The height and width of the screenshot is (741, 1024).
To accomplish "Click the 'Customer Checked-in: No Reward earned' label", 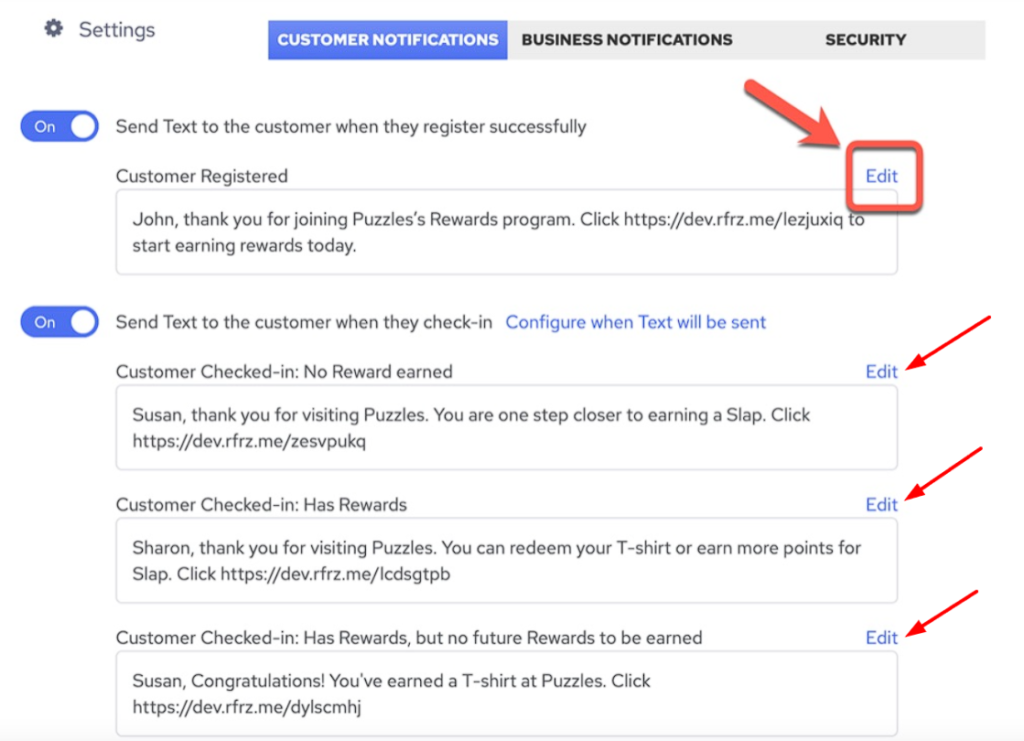I will pyautogui.click(x=284, y=372).
